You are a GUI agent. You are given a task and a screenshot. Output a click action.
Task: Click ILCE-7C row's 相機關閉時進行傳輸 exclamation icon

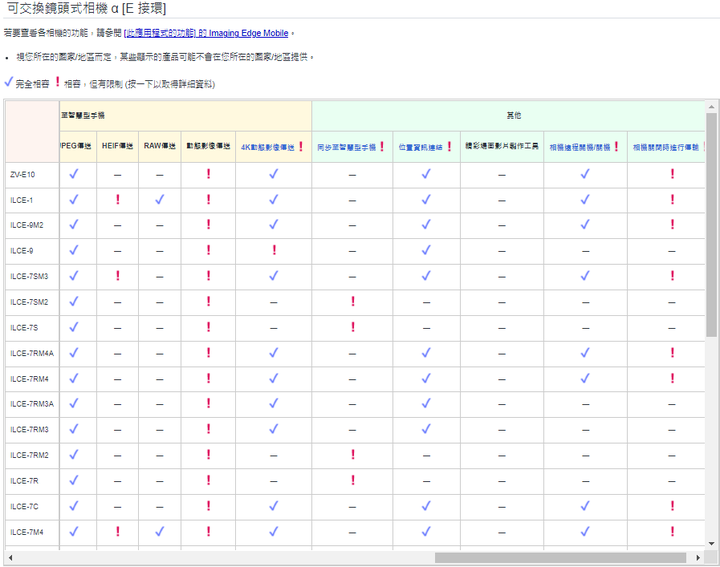tap(672, 506)
